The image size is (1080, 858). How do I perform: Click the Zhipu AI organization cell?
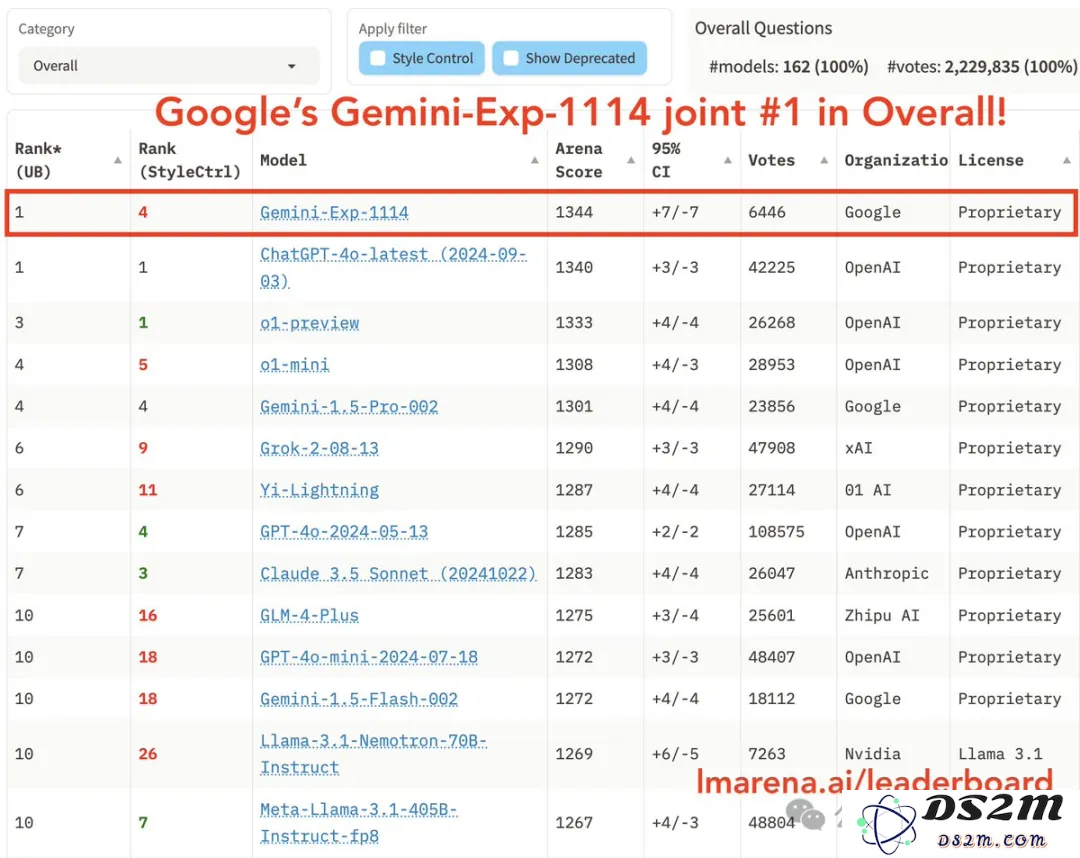[x=882, y=616]
